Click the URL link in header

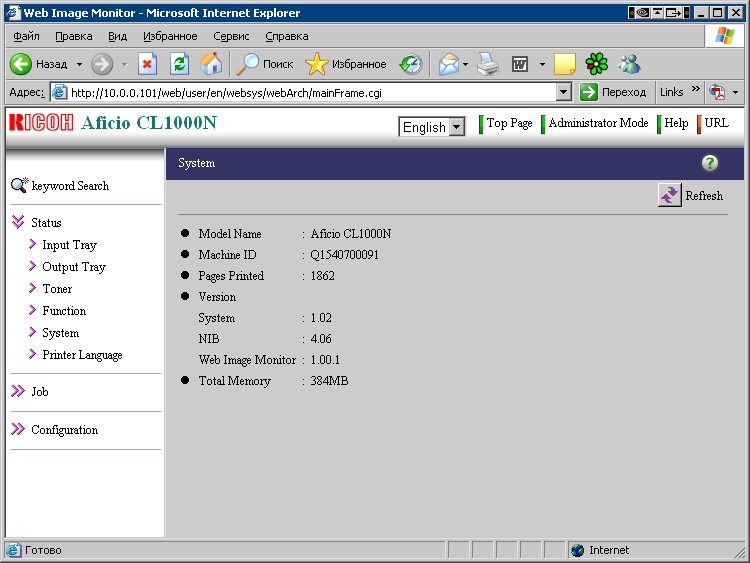(716, 123)
